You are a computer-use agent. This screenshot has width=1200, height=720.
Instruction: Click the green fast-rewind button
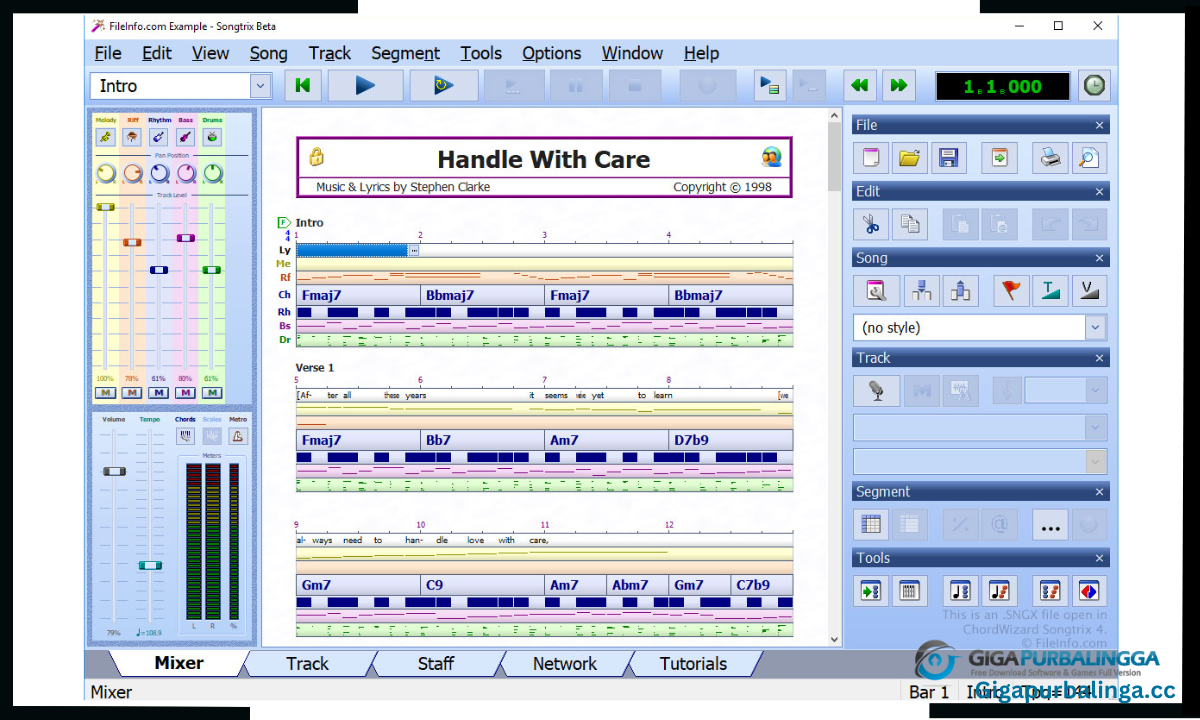click(x=859, y=86)
